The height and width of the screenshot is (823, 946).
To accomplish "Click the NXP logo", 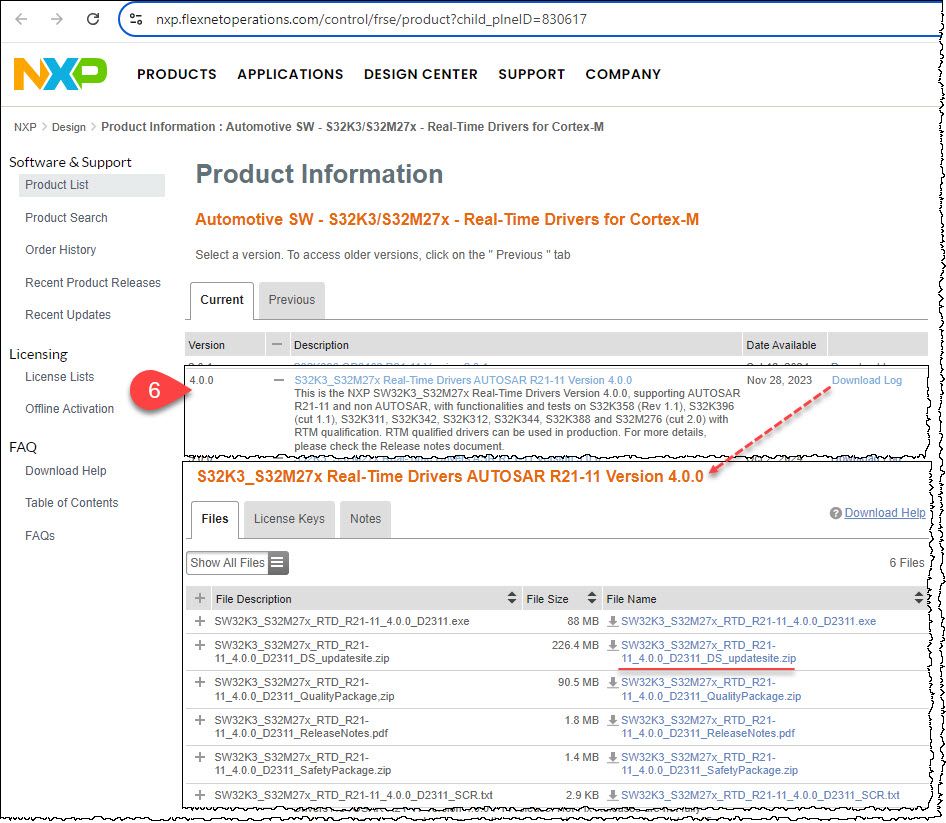I will (60, 74).
